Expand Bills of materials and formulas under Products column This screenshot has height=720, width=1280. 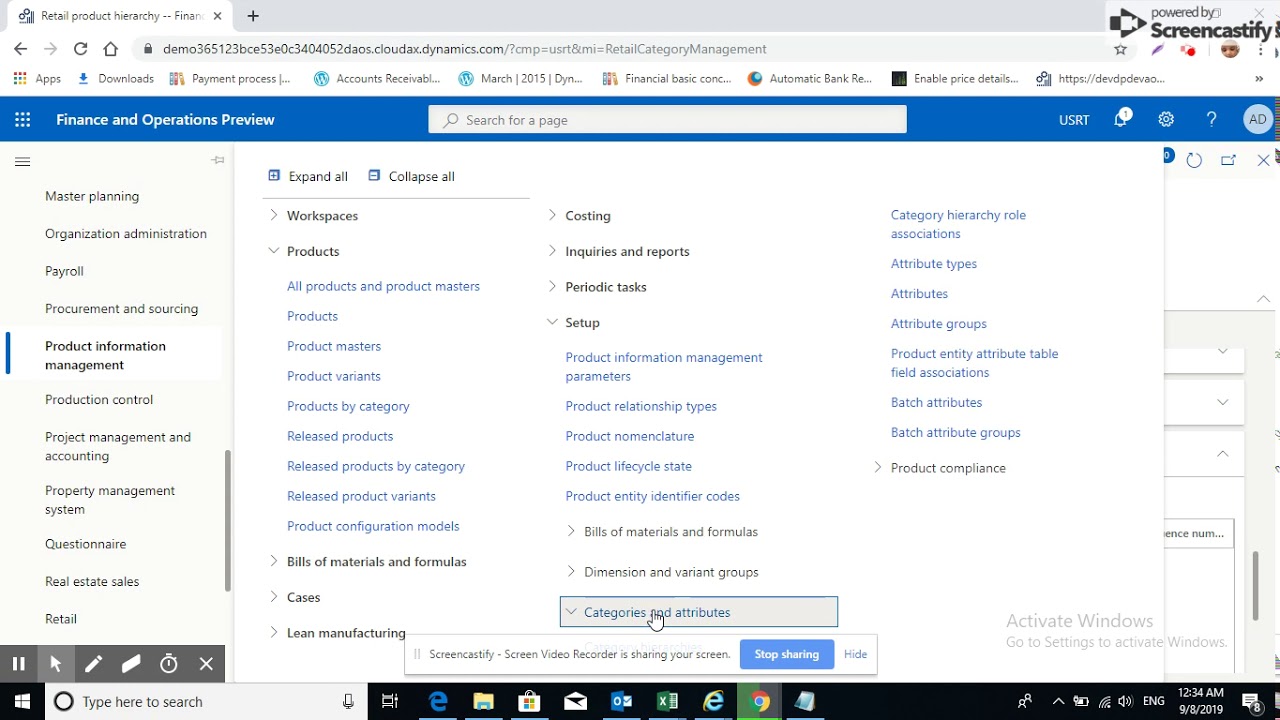(273, 561)
